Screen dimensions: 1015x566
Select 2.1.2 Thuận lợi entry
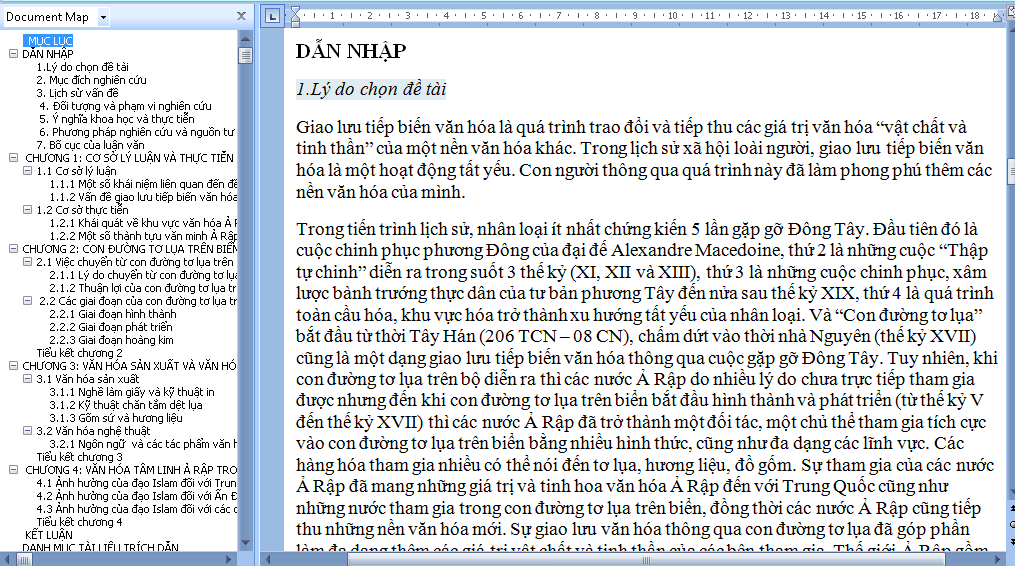point(143,288)
